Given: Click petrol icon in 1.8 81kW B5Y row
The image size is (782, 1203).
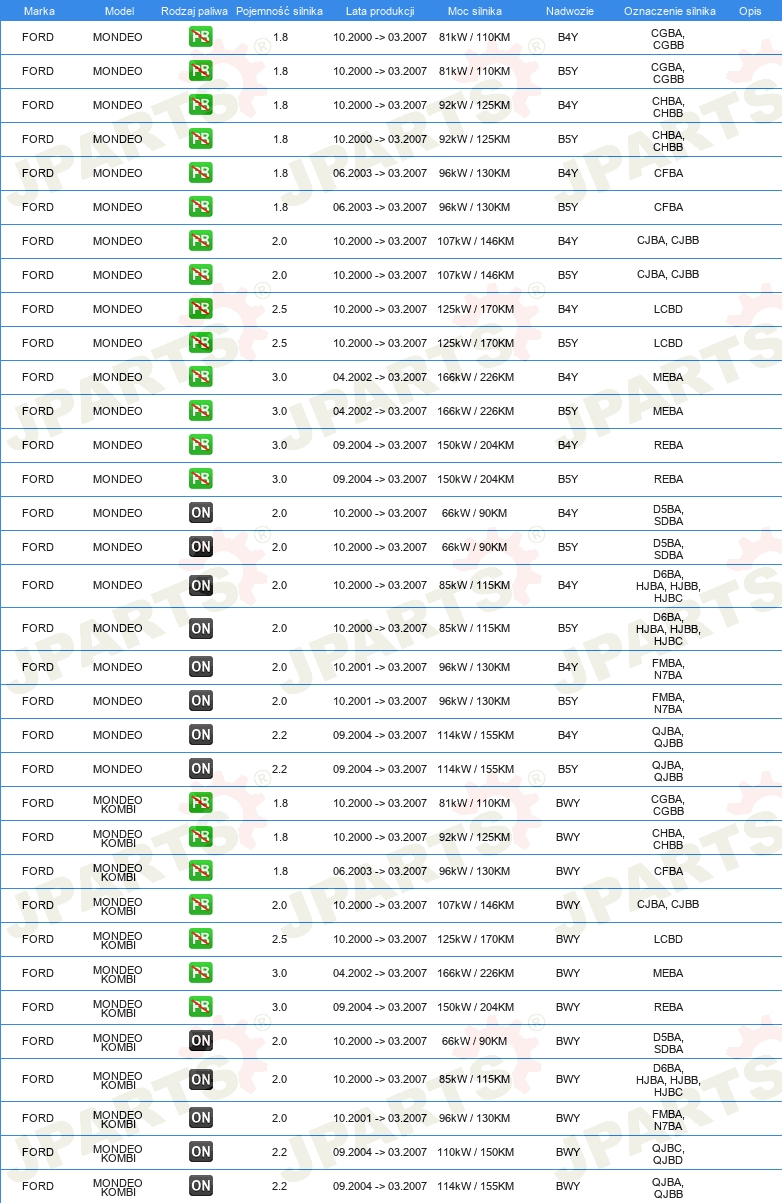Looking at the screenshot, I should pyautogui.click(x=200, y=72).
